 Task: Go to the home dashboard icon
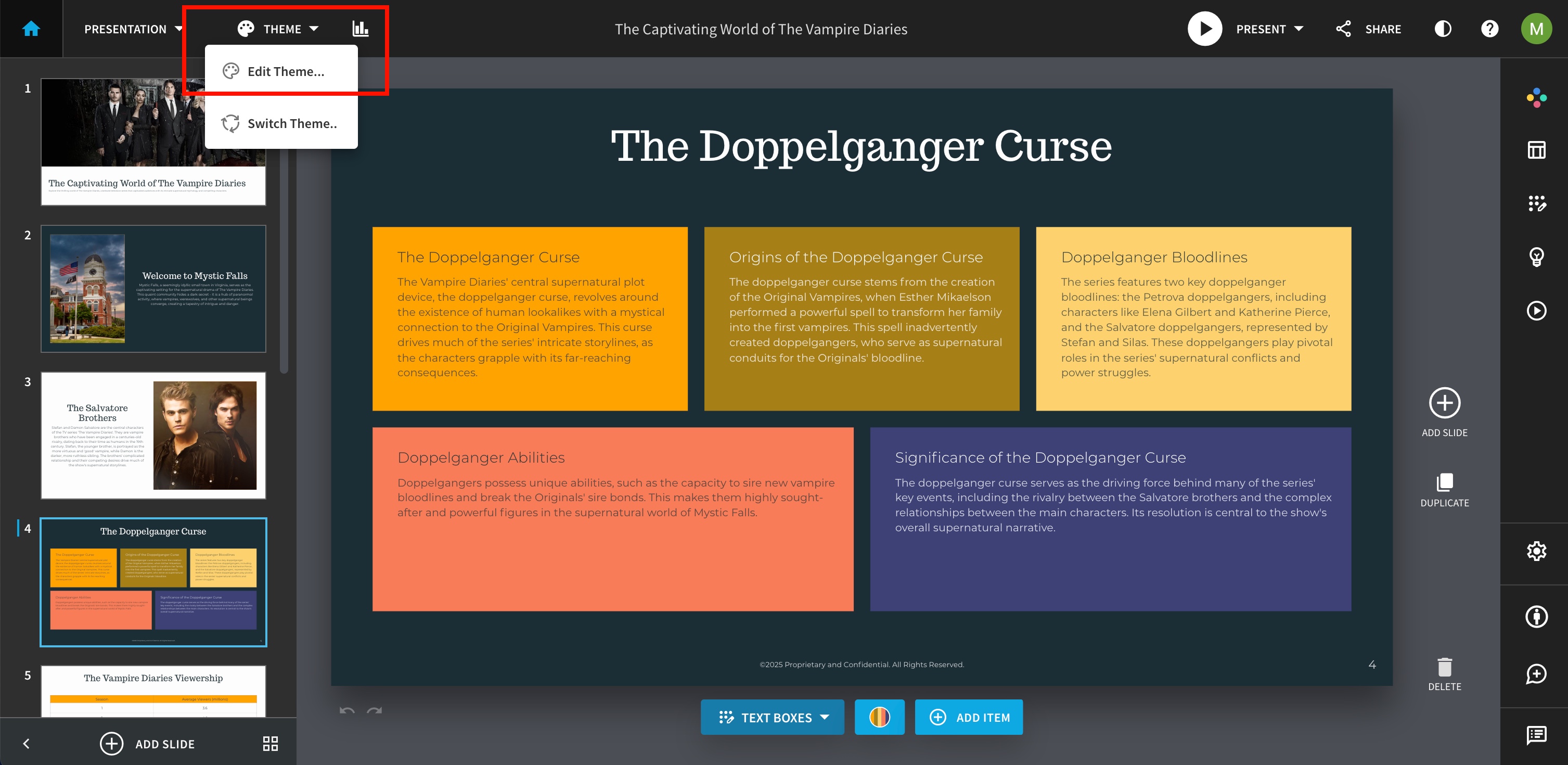point(31,29)
